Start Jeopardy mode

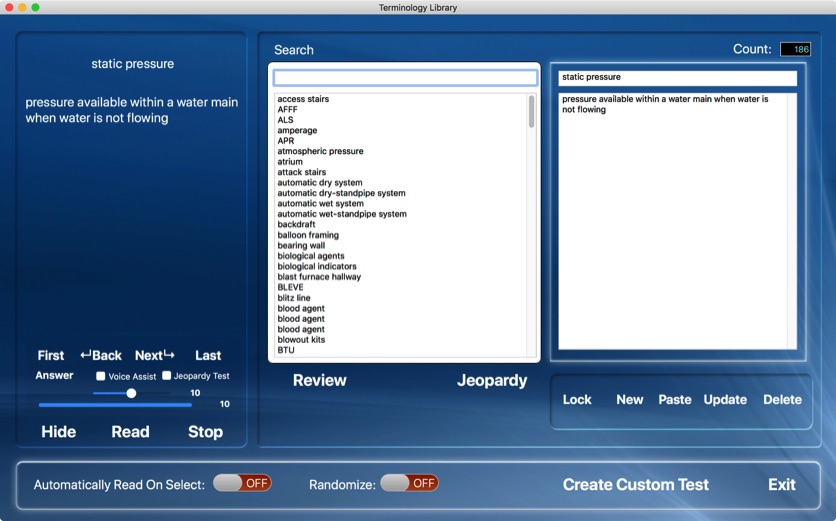(x=492, y=380)
